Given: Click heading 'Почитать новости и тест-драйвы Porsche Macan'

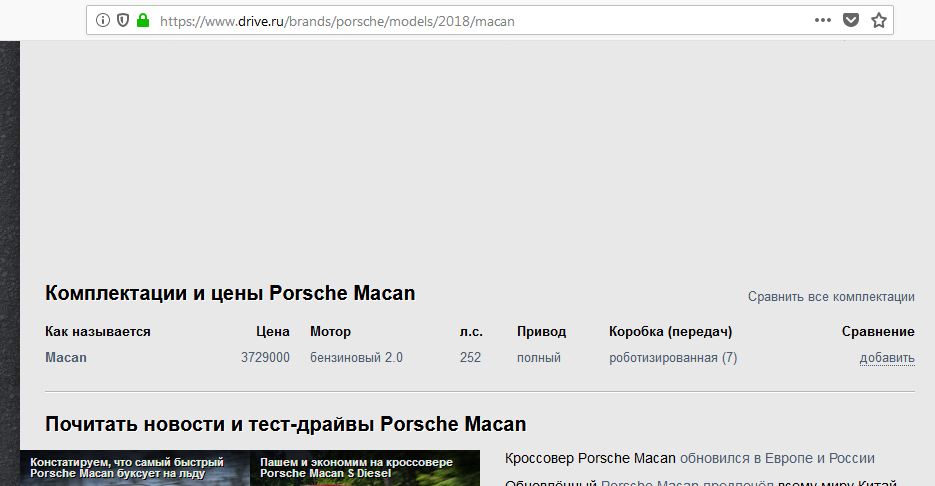Looking at the screenshot, I should pyautogui.click(x=286, y=425).
